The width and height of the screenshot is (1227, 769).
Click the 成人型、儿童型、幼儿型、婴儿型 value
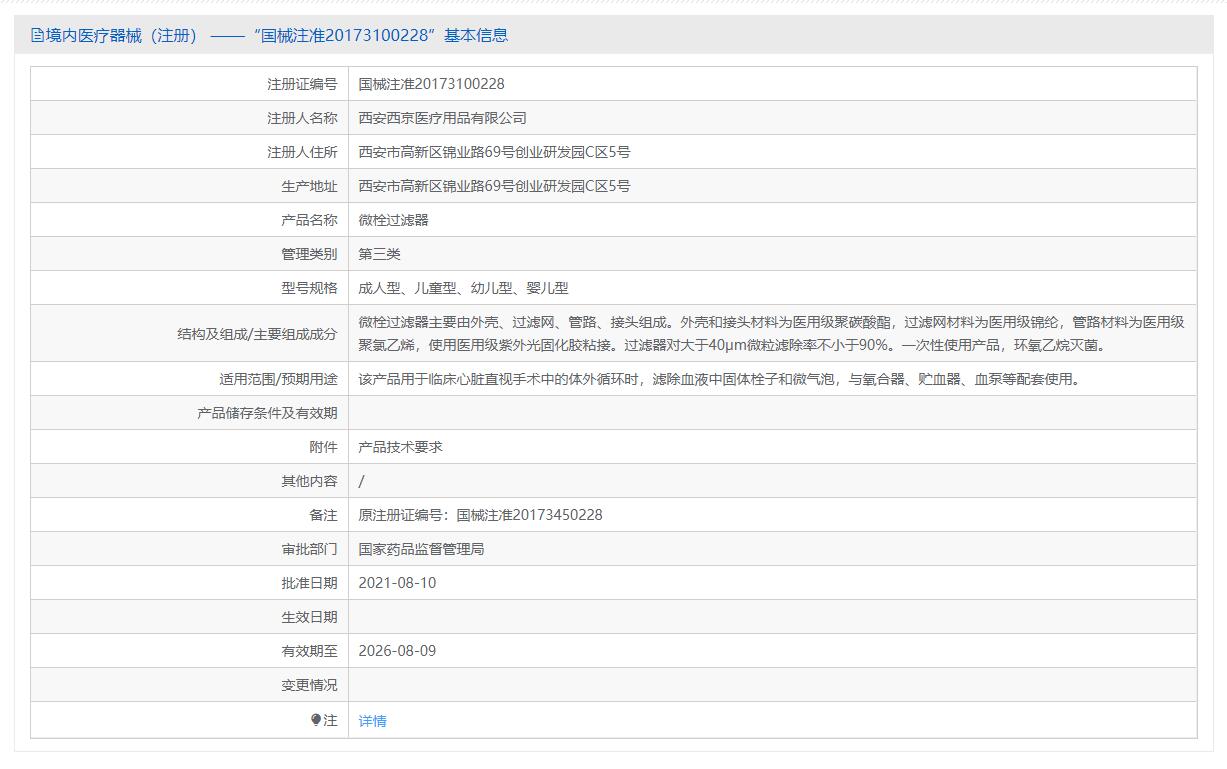click(464, 288)
